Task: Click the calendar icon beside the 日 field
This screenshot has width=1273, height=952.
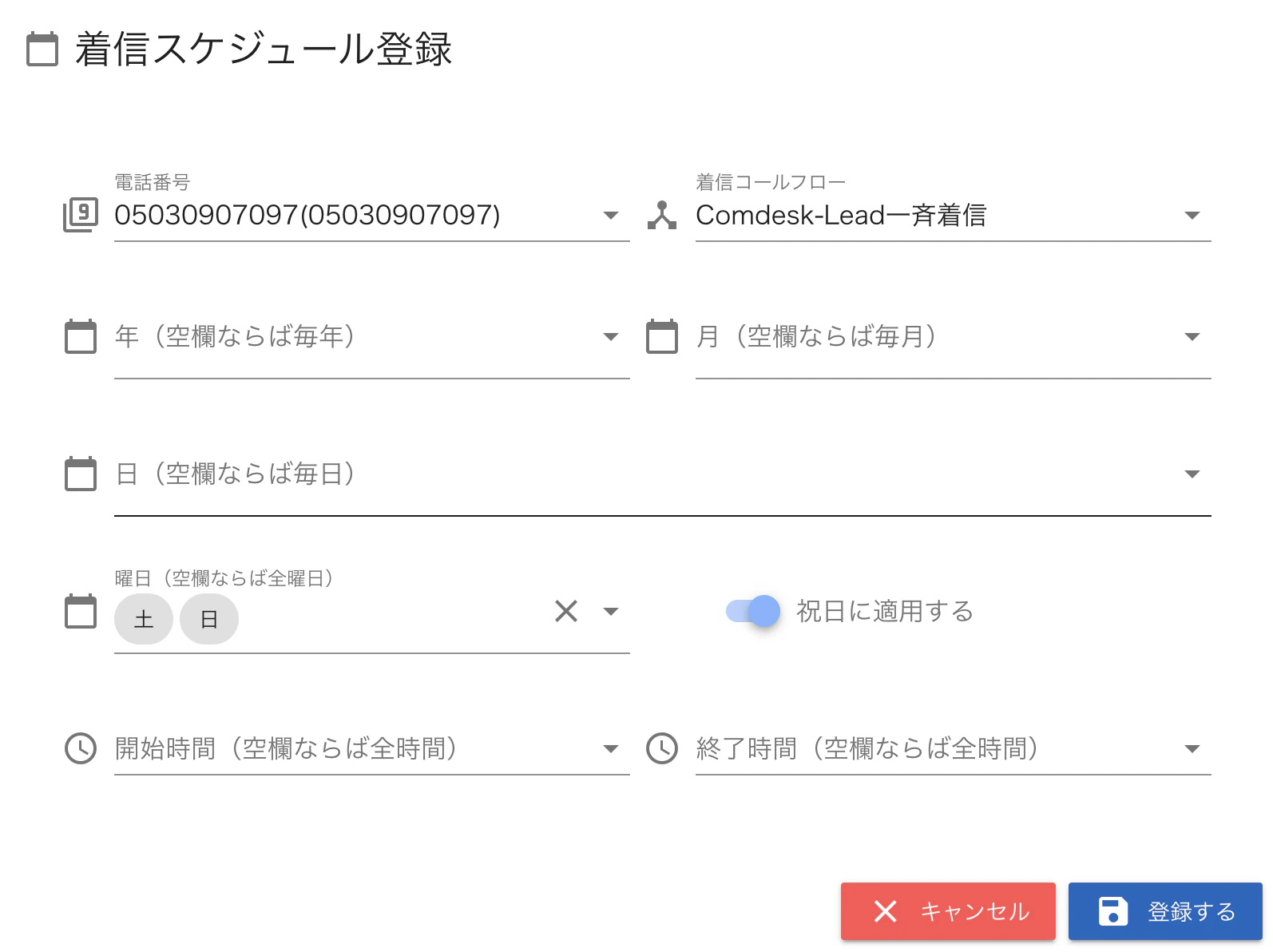Action: 81,474
